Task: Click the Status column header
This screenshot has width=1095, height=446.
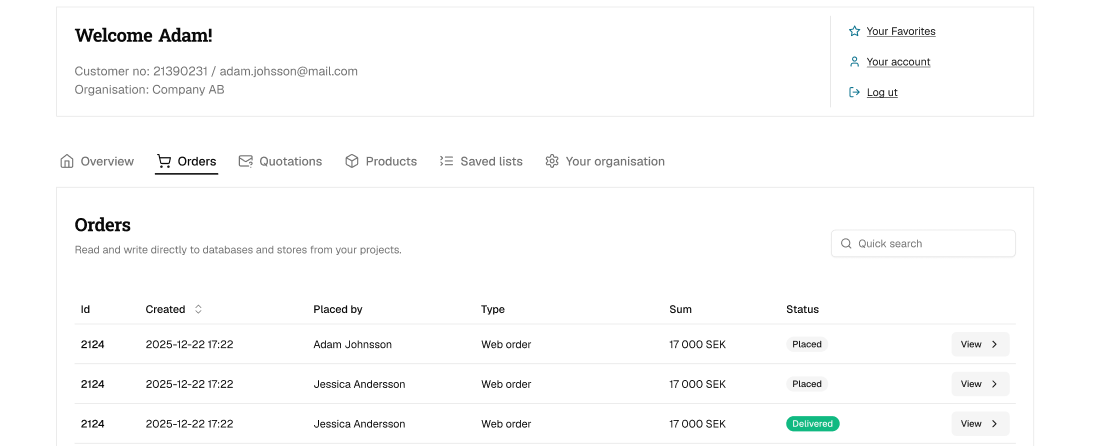Action: [802, 309]
